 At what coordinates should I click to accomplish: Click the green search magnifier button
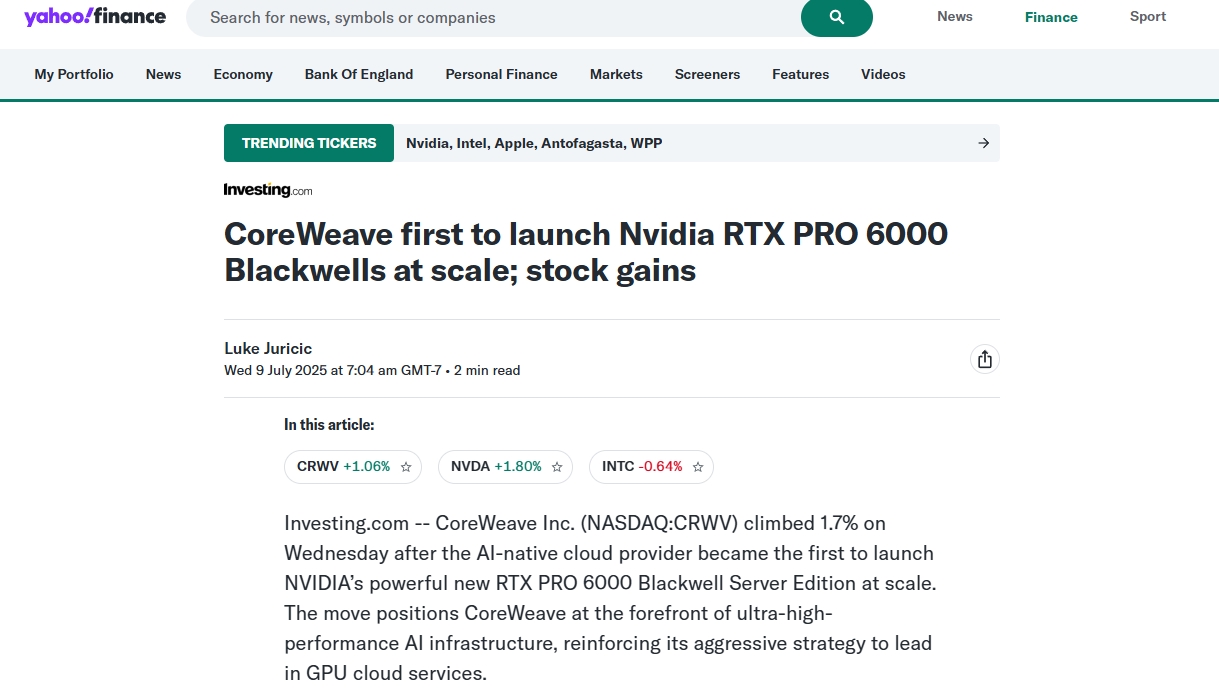coord(837,17)
